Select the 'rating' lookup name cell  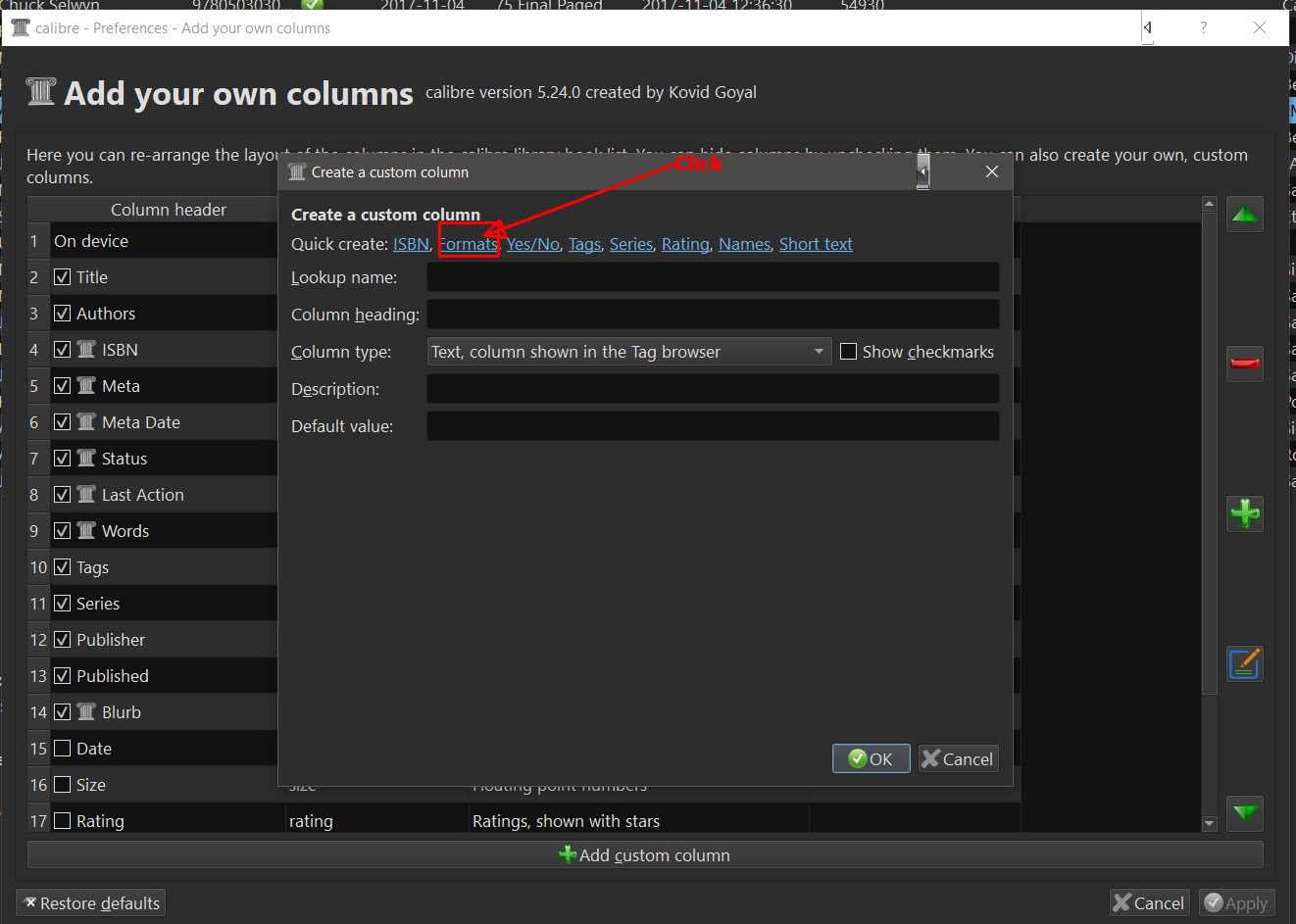click(377, 821)
